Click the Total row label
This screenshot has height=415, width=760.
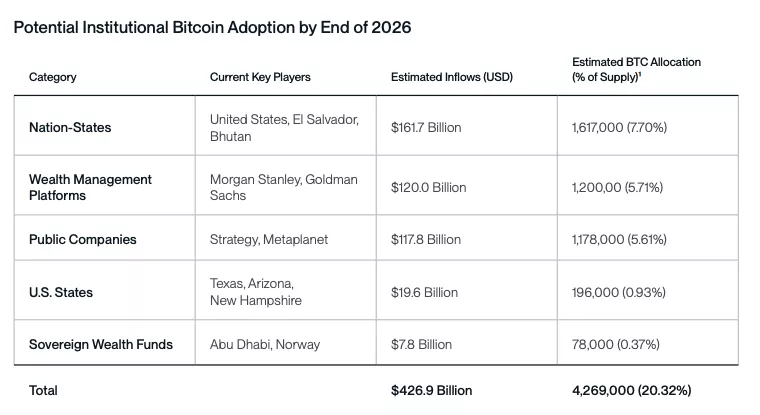44,390
